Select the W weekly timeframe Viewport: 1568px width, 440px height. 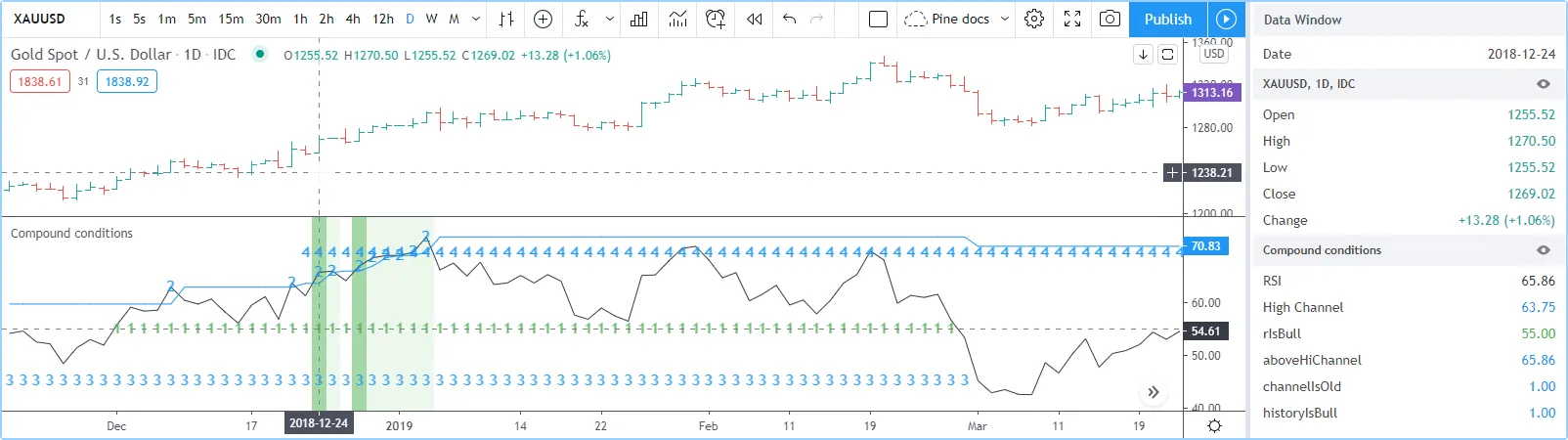pyautogui.click(x=431, y=19)
